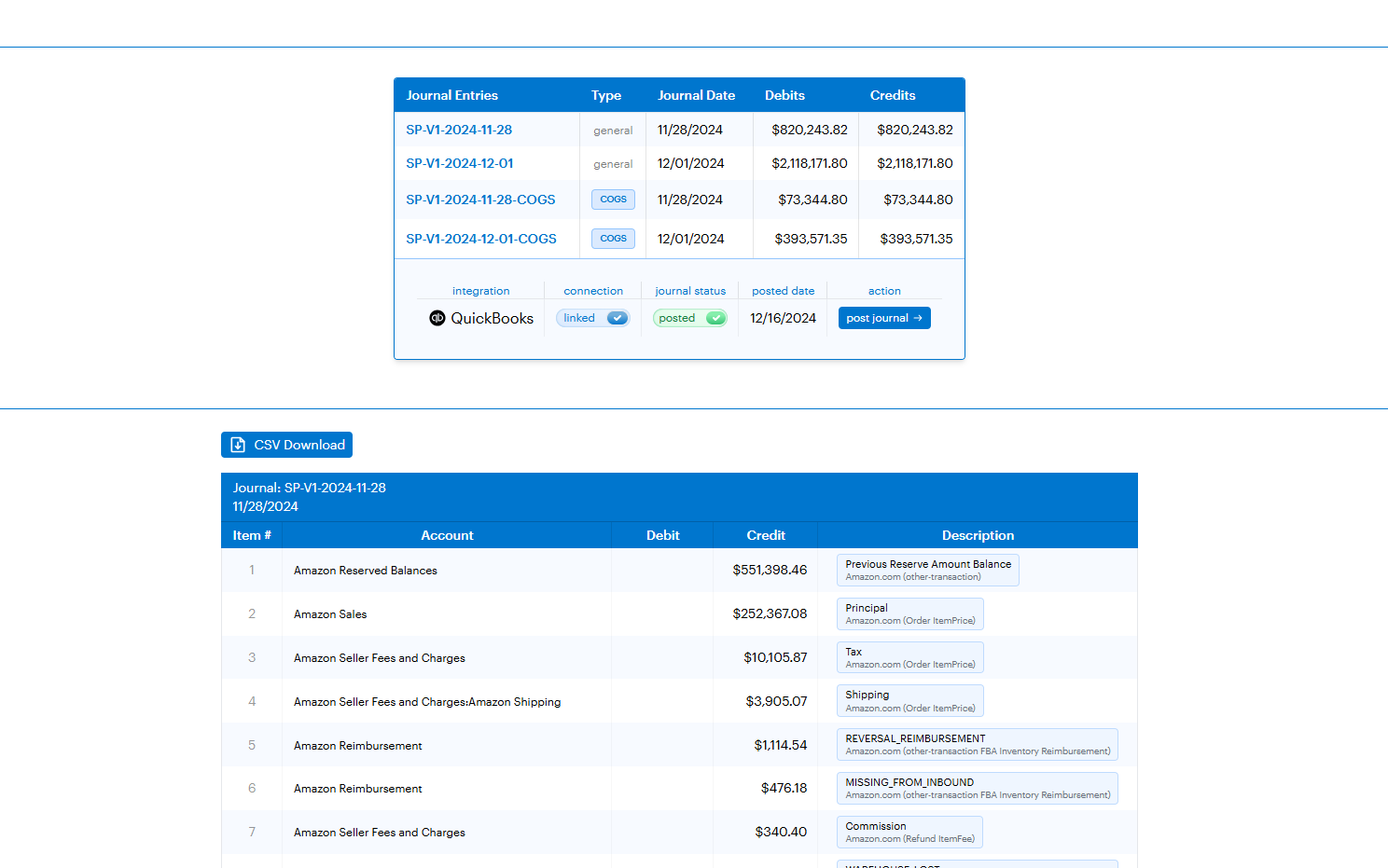Click the CSV download file icon
Image resolution: width=1388 pixels, height=868 pixels.
point(238,445)
